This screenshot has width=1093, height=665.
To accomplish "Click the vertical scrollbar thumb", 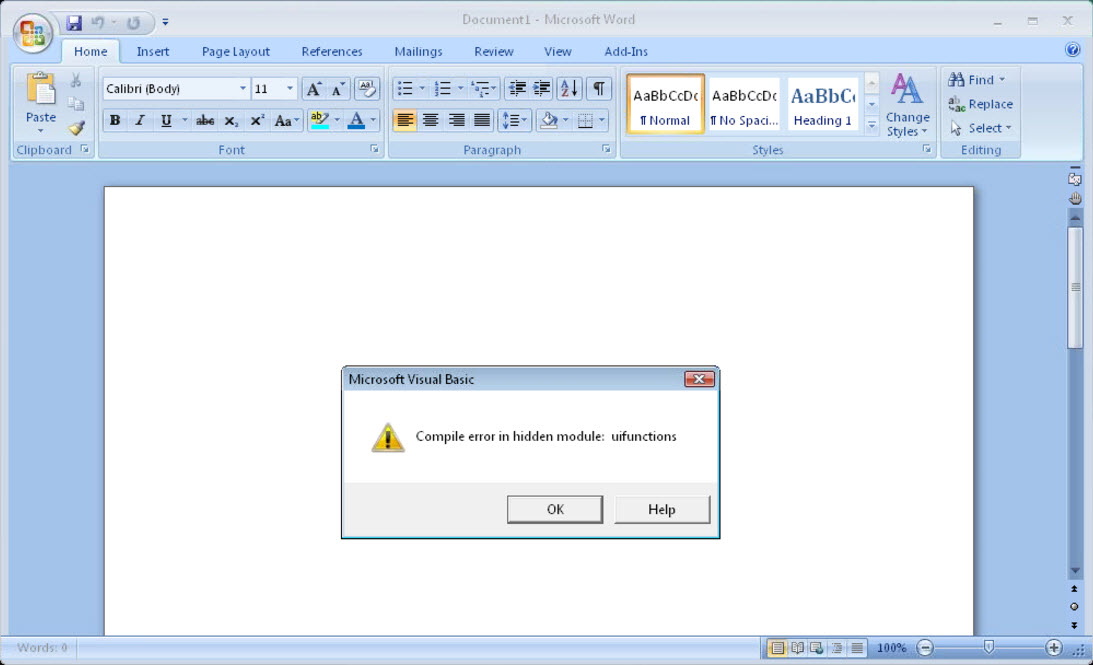I will pos(1075,287).
